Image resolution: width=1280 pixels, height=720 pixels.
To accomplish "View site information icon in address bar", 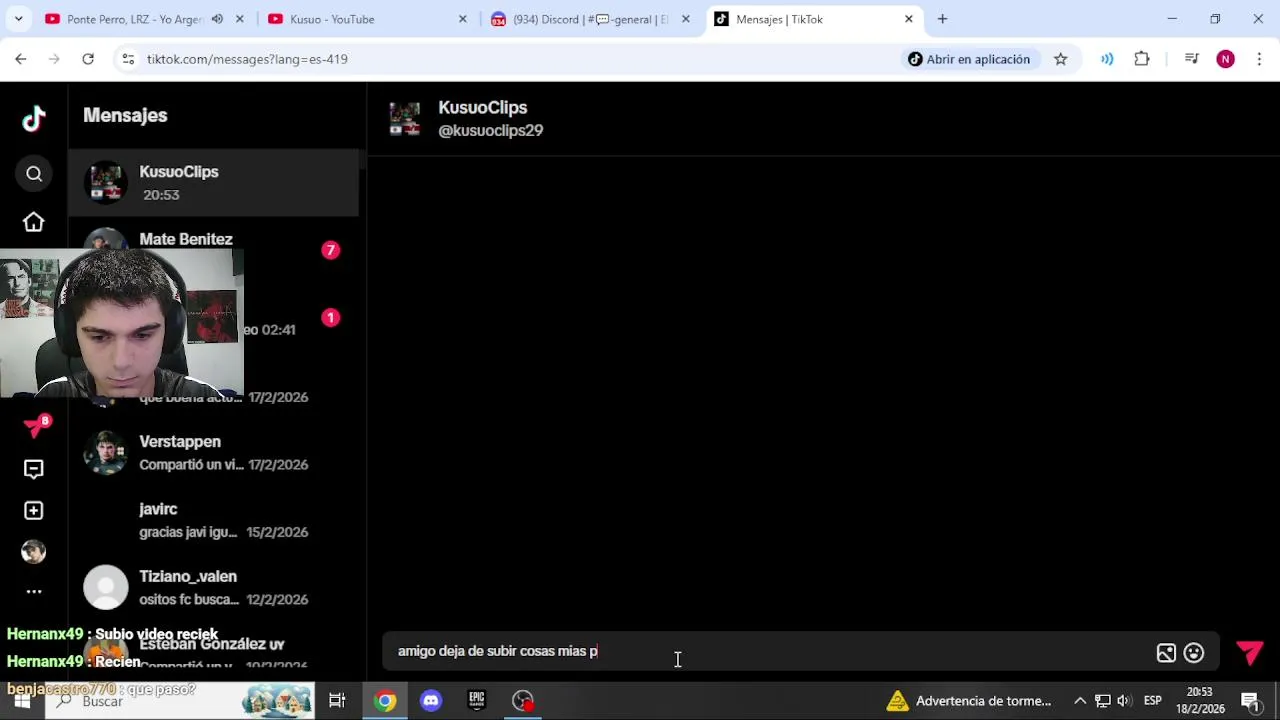I will tap(128, 59).
